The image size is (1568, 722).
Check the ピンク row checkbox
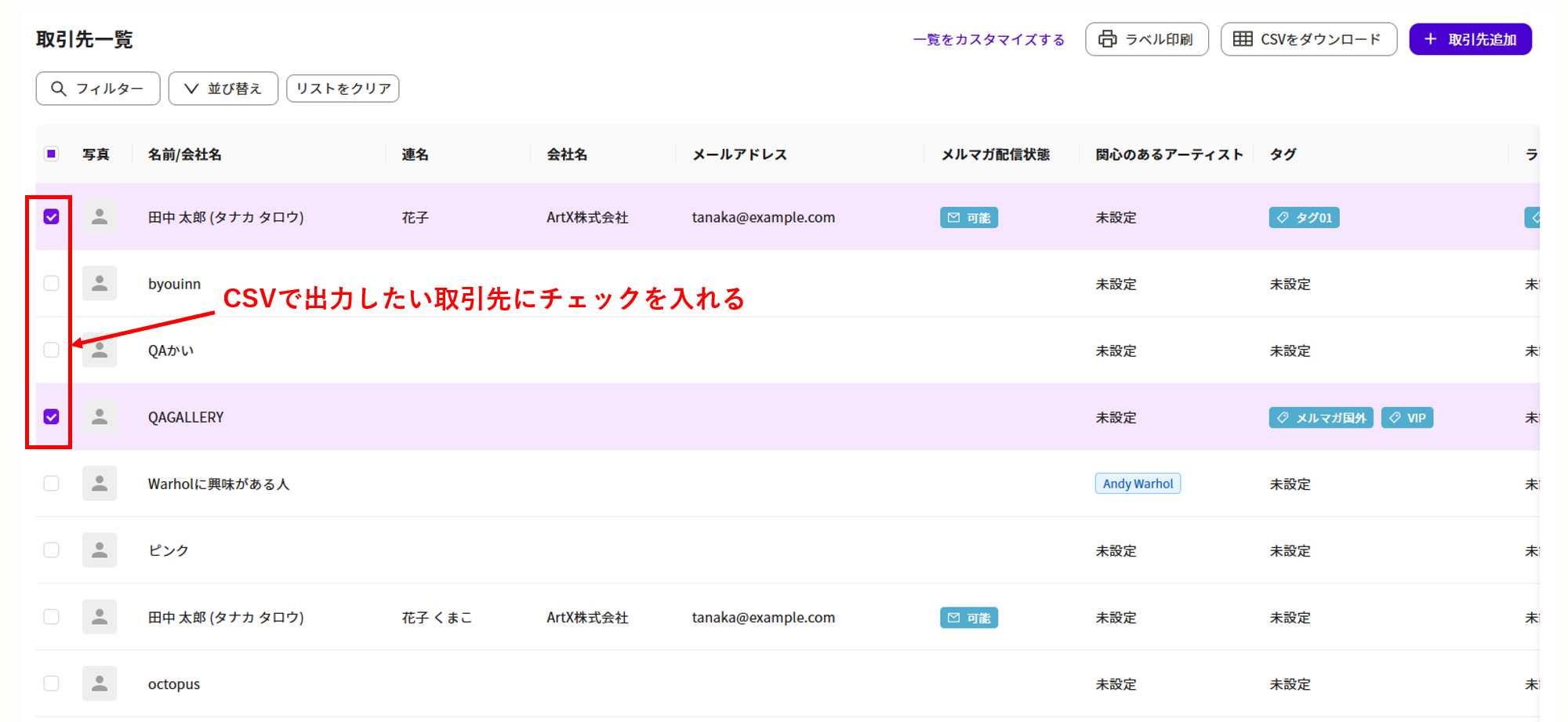pos(51,550)
